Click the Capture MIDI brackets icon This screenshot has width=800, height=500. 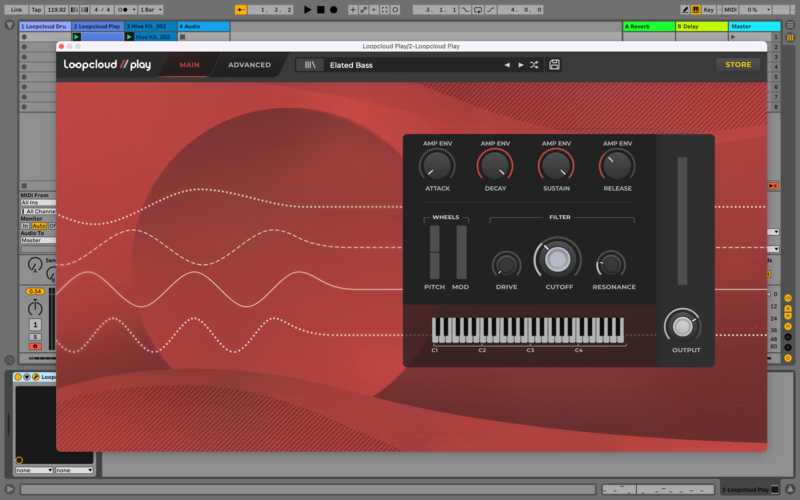[x=385, y=10]
